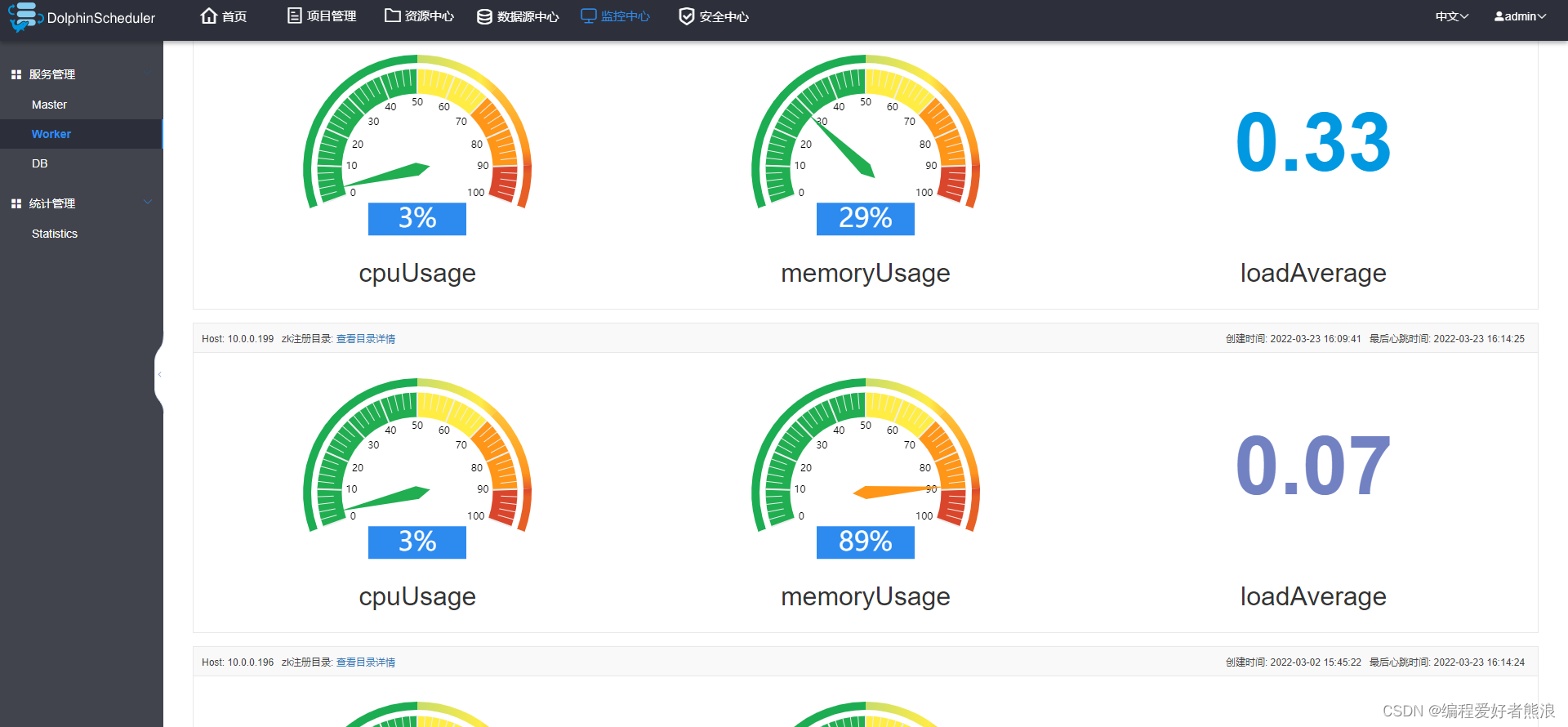Collapse the 服务管理 sidebar group
The height and width of the screenshot is (727, 1568).
tap(82, 74)
